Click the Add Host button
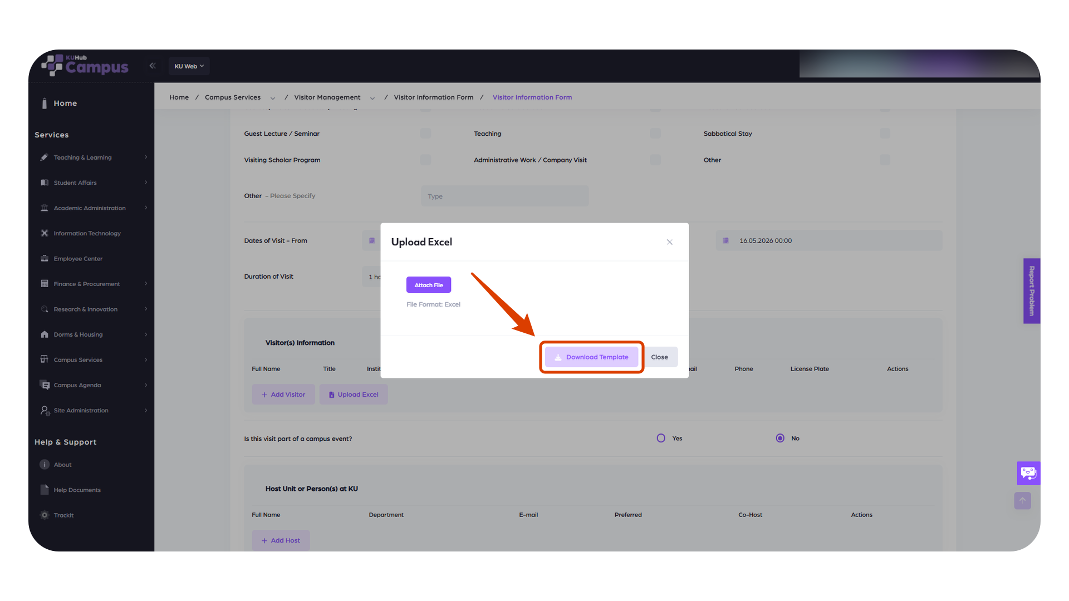Image resolution: width=1069 pixels, height=601 pixels. [x=281, y=540]
